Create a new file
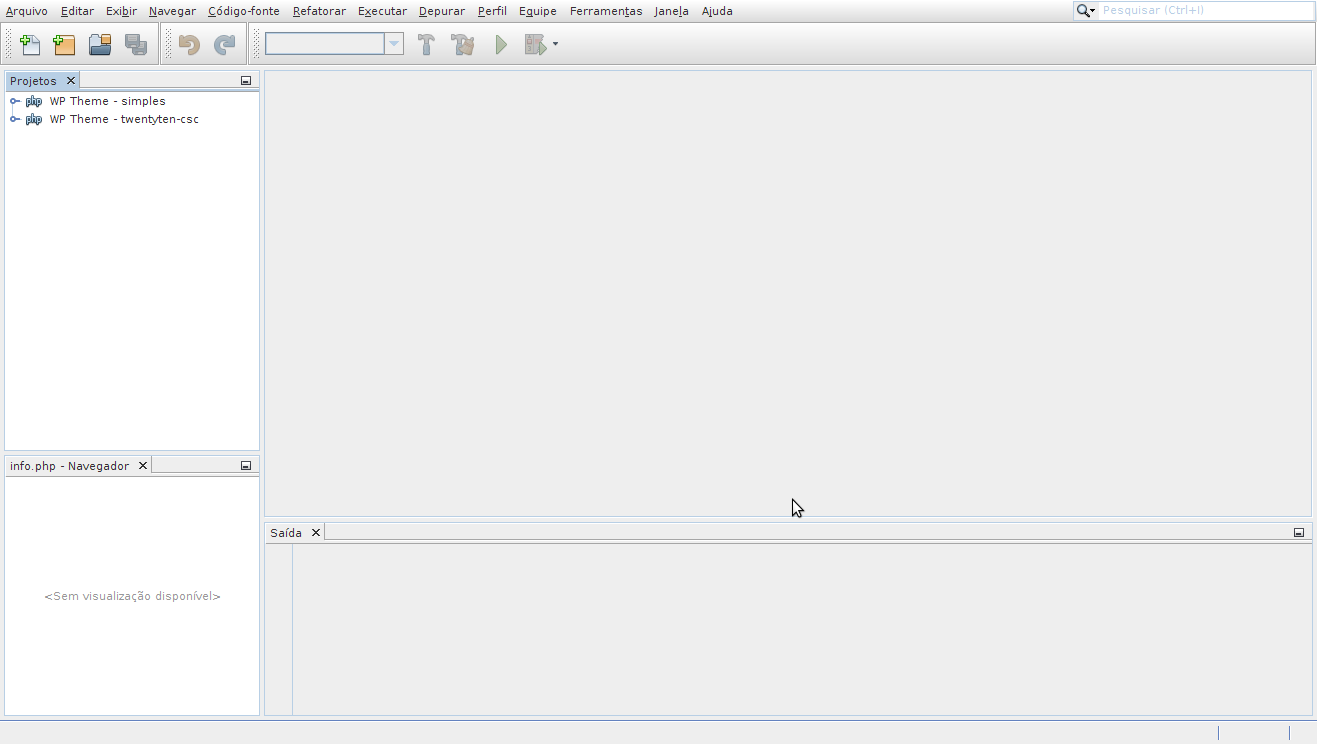The image size is (1317, 744). click(28, 44)
